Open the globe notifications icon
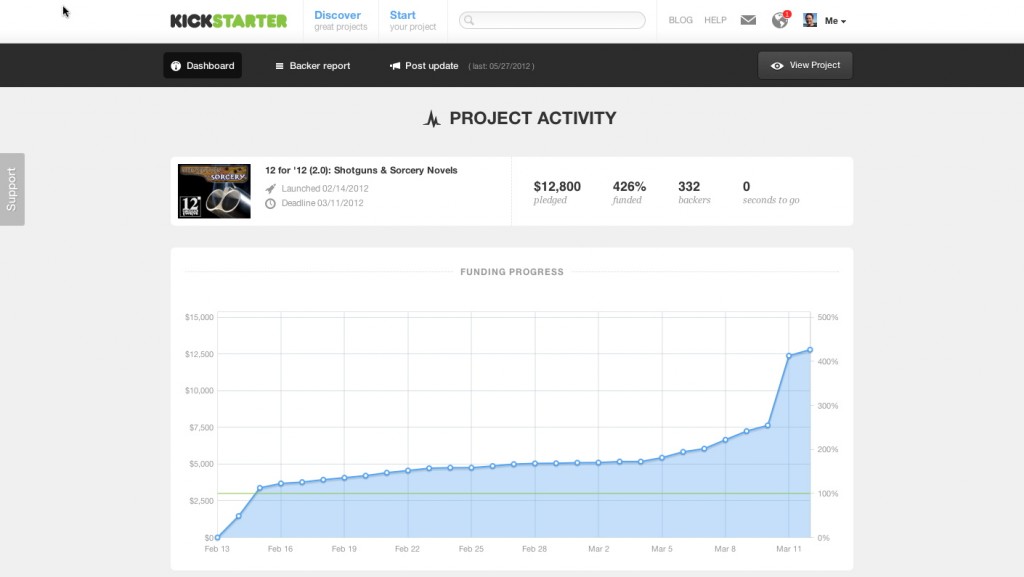 [780, 20]
